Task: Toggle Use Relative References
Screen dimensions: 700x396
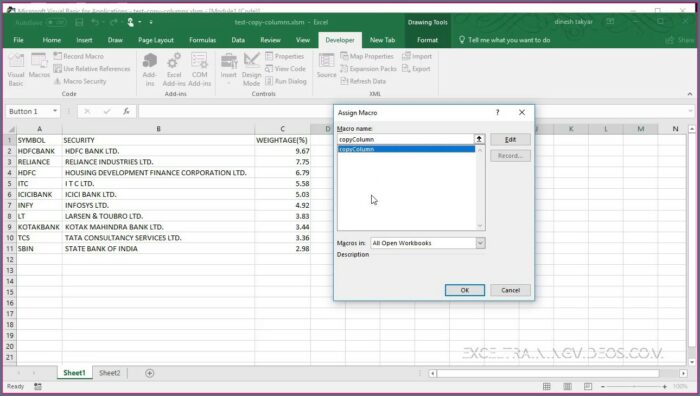Action: (x=92, y=69)
